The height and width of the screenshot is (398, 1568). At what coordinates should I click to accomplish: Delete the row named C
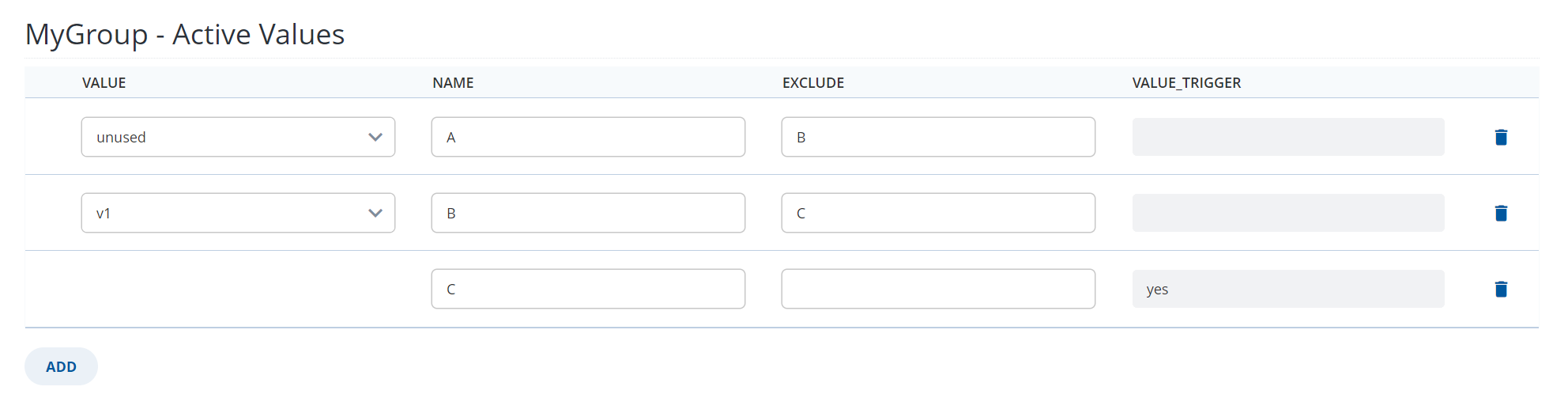[1501, 289]
